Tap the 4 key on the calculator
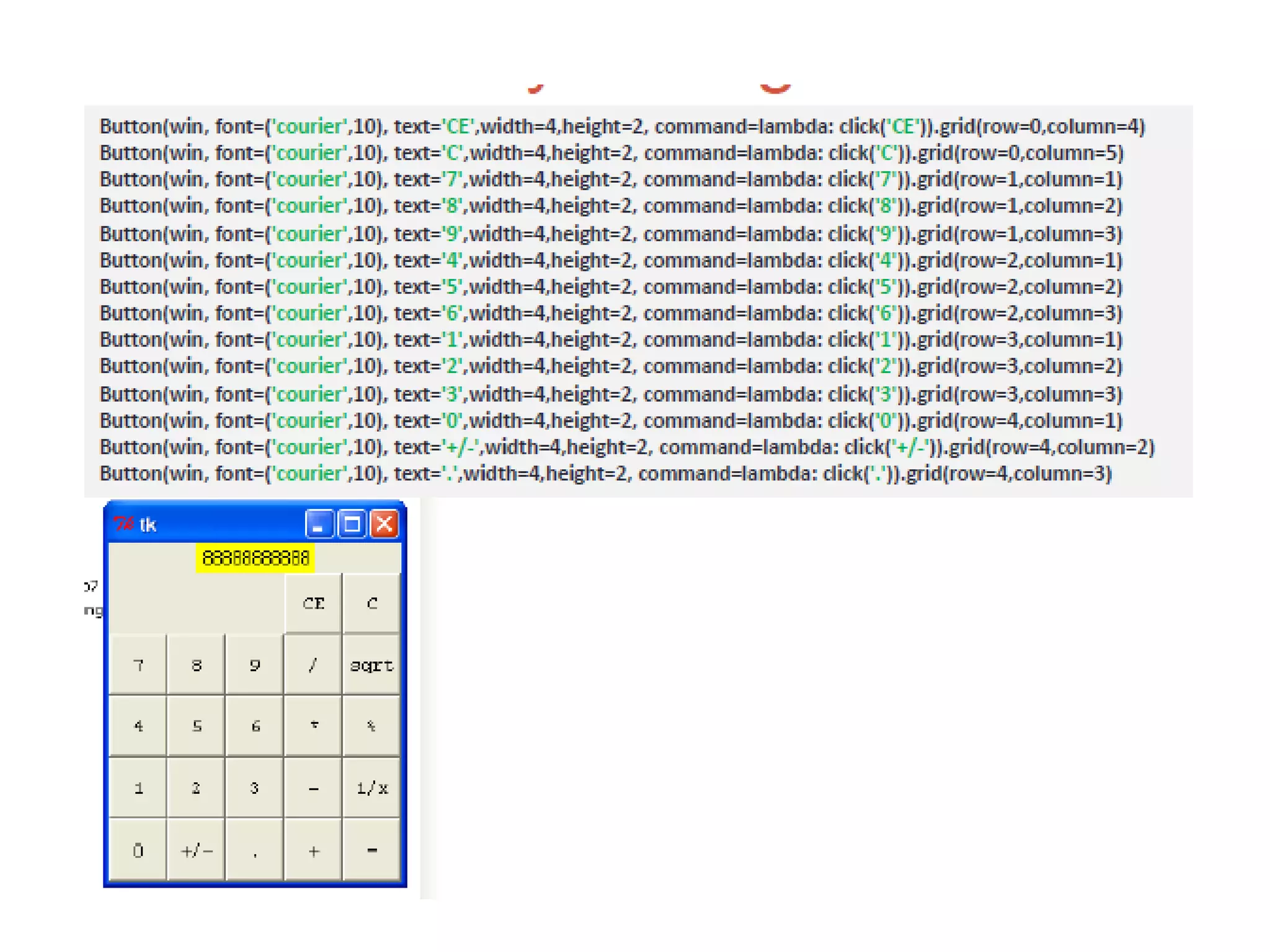Screen dimensions: 1270x952 pyautogui.click(x=138, y=726)
